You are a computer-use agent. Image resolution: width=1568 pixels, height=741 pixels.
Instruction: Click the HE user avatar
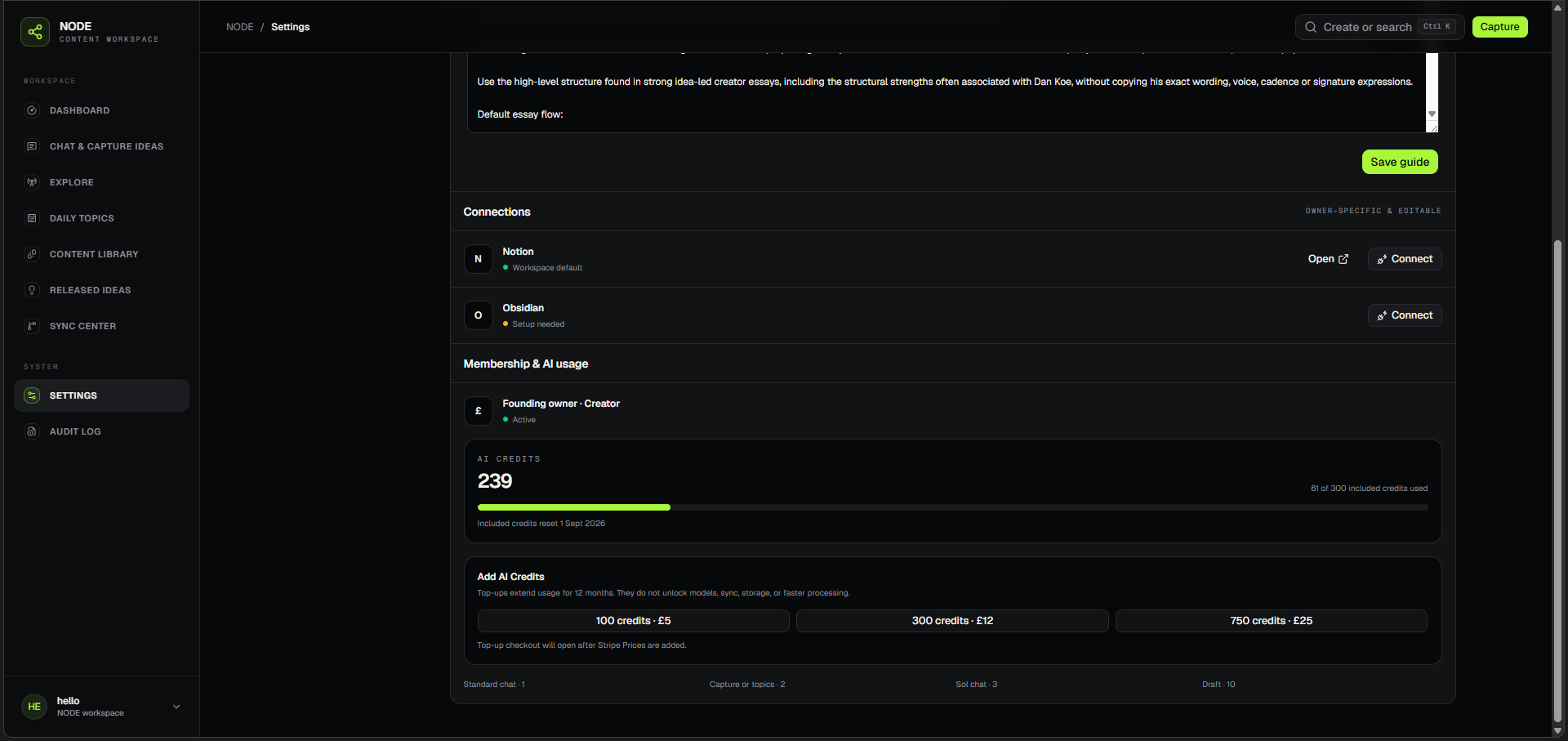point(34,707)
